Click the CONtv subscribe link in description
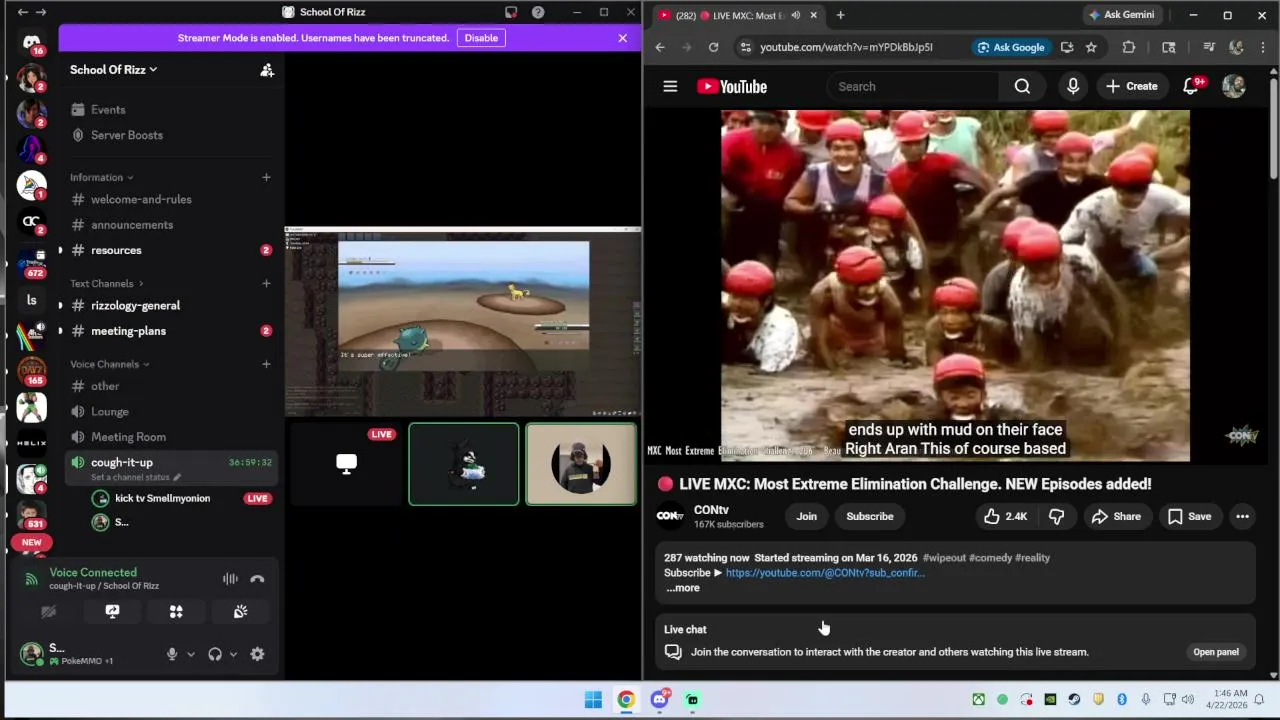Viewport: 1280px width, 720px height. (x=825, y=573)
